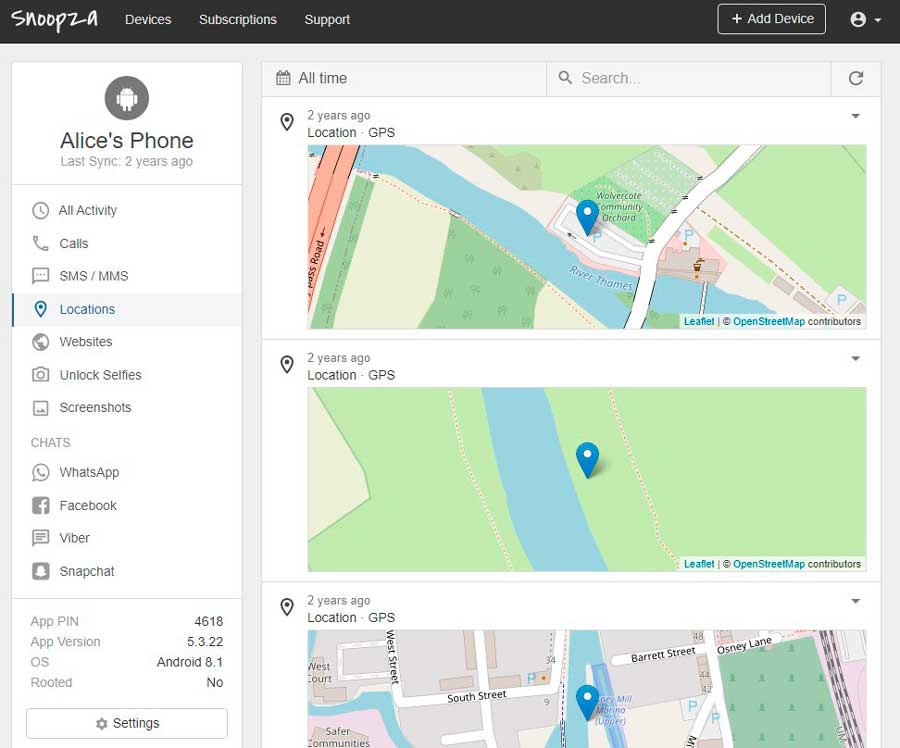Click the OpenStreetMap link on the plain river map
The image size is (900, 748).
click(x=769, y=564)
